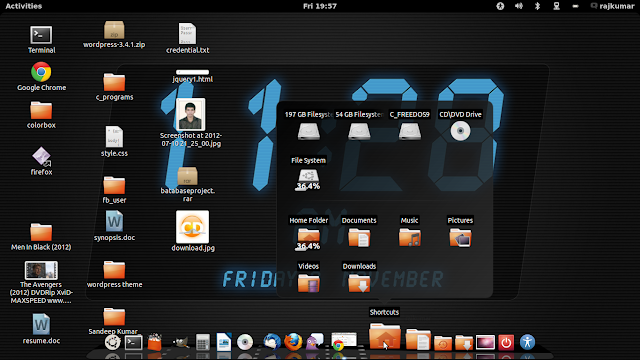
Task: Launch Terminal from the dock
Action: [x=133, y=342]
